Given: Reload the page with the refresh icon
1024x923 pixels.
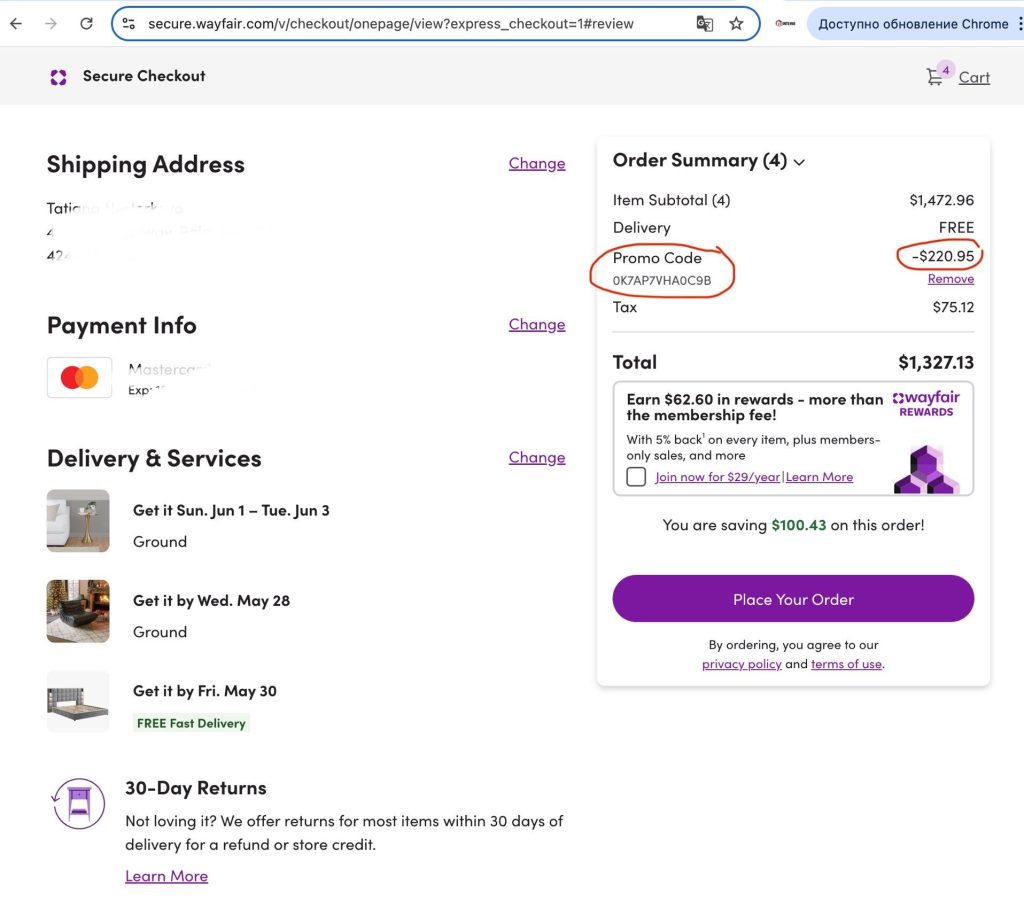Looking at the screenshot, I should [87, 23].
